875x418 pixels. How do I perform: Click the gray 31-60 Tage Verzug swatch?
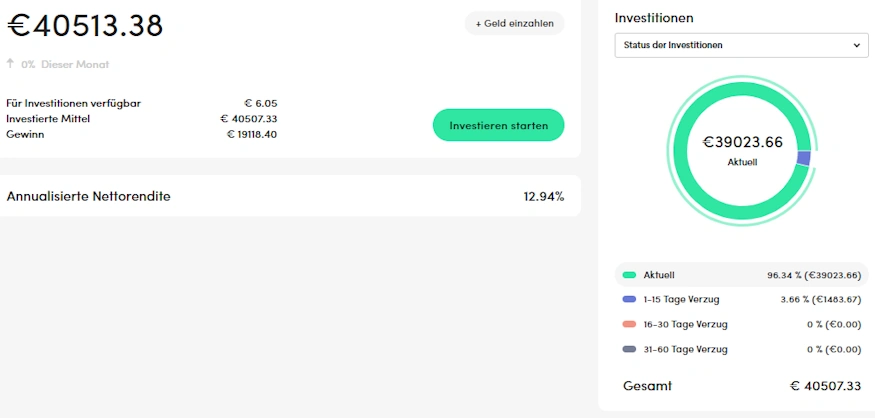629,349
